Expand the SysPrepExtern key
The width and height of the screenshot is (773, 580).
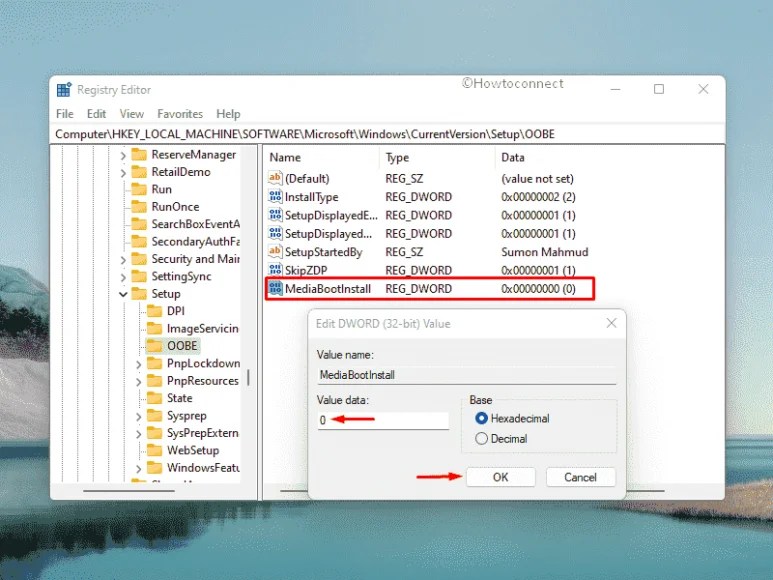[139, 434]
